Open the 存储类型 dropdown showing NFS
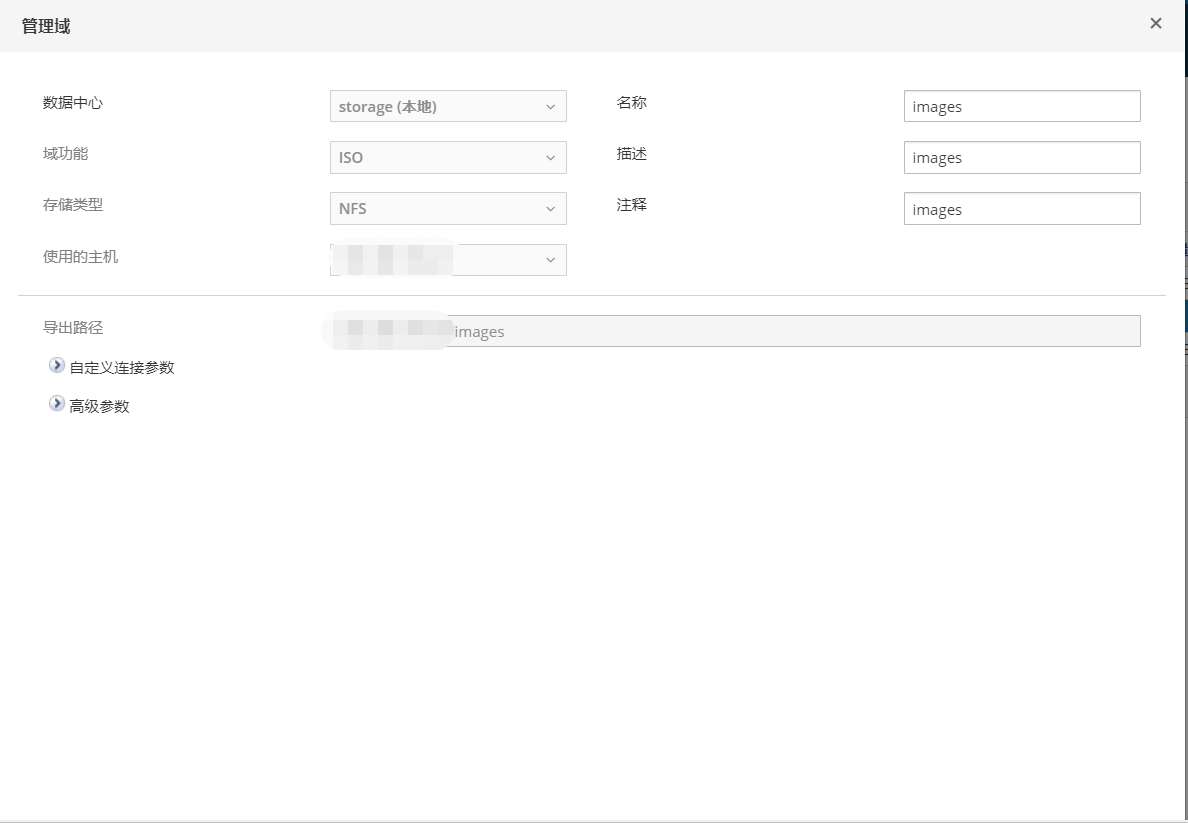The image size is (1188, 823). coord(448,209)
